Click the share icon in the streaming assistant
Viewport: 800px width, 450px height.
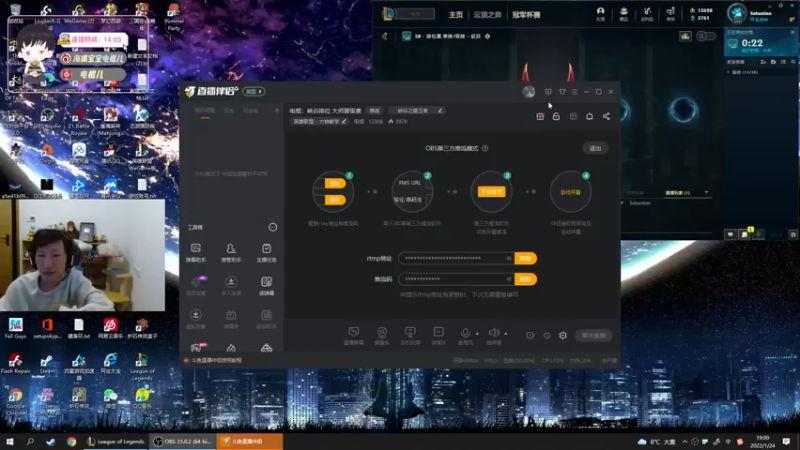coord(606,116)
